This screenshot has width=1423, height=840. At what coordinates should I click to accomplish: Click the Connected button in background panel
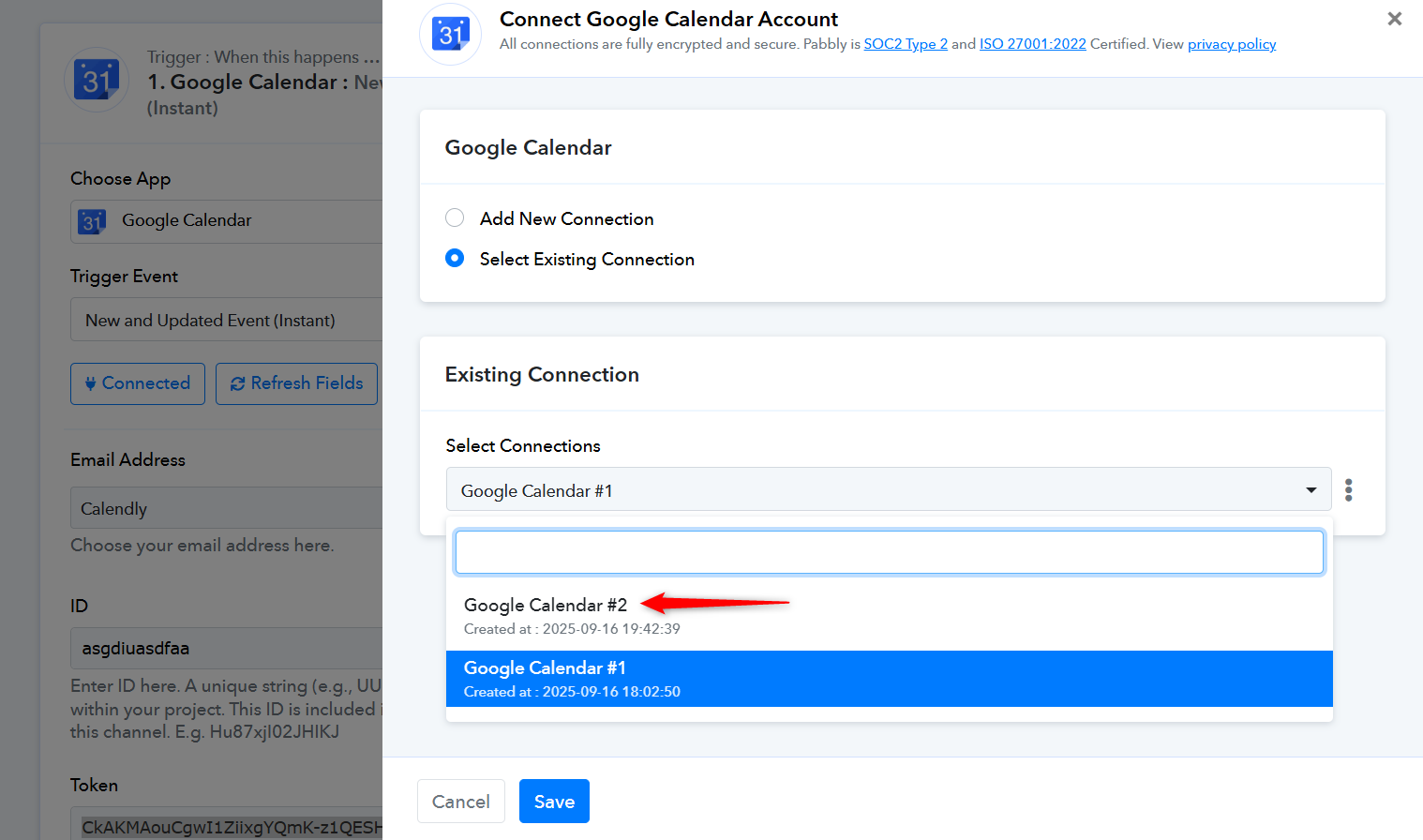coord(138,383)
